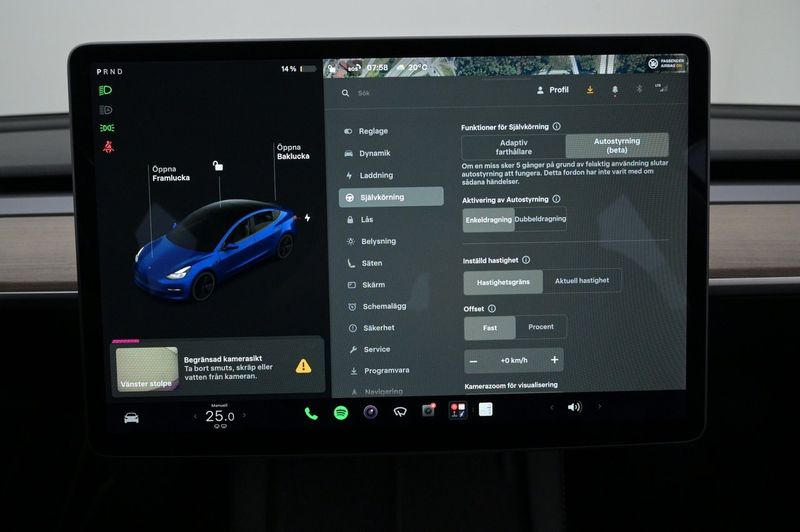Select Fast offset mode
This screenshot has width=800, height=532.
pyautogui.click(x=490, y=328)
